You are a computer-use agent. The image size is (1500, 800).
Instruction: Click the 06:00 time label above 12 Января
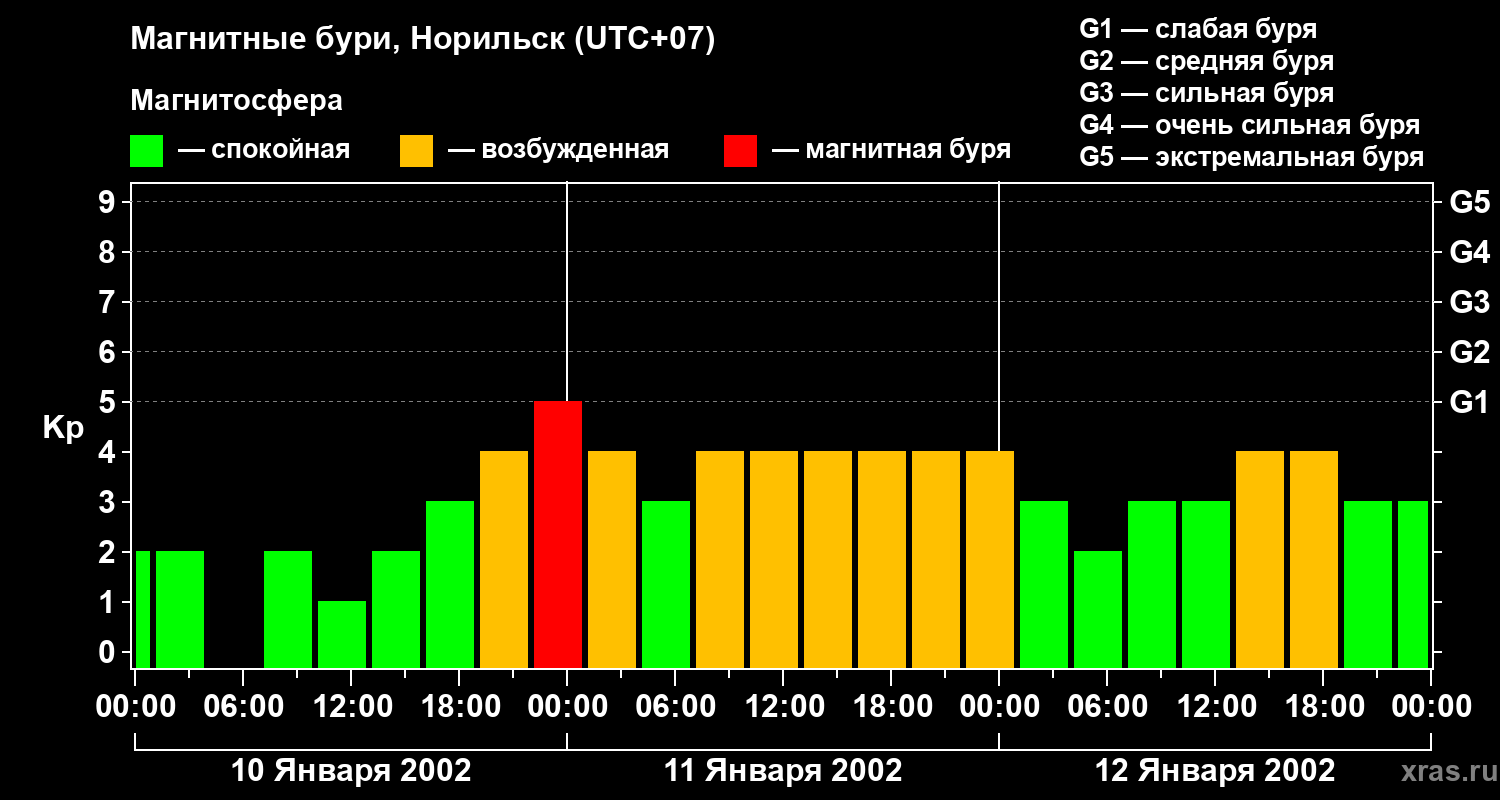coord(1107,706)
